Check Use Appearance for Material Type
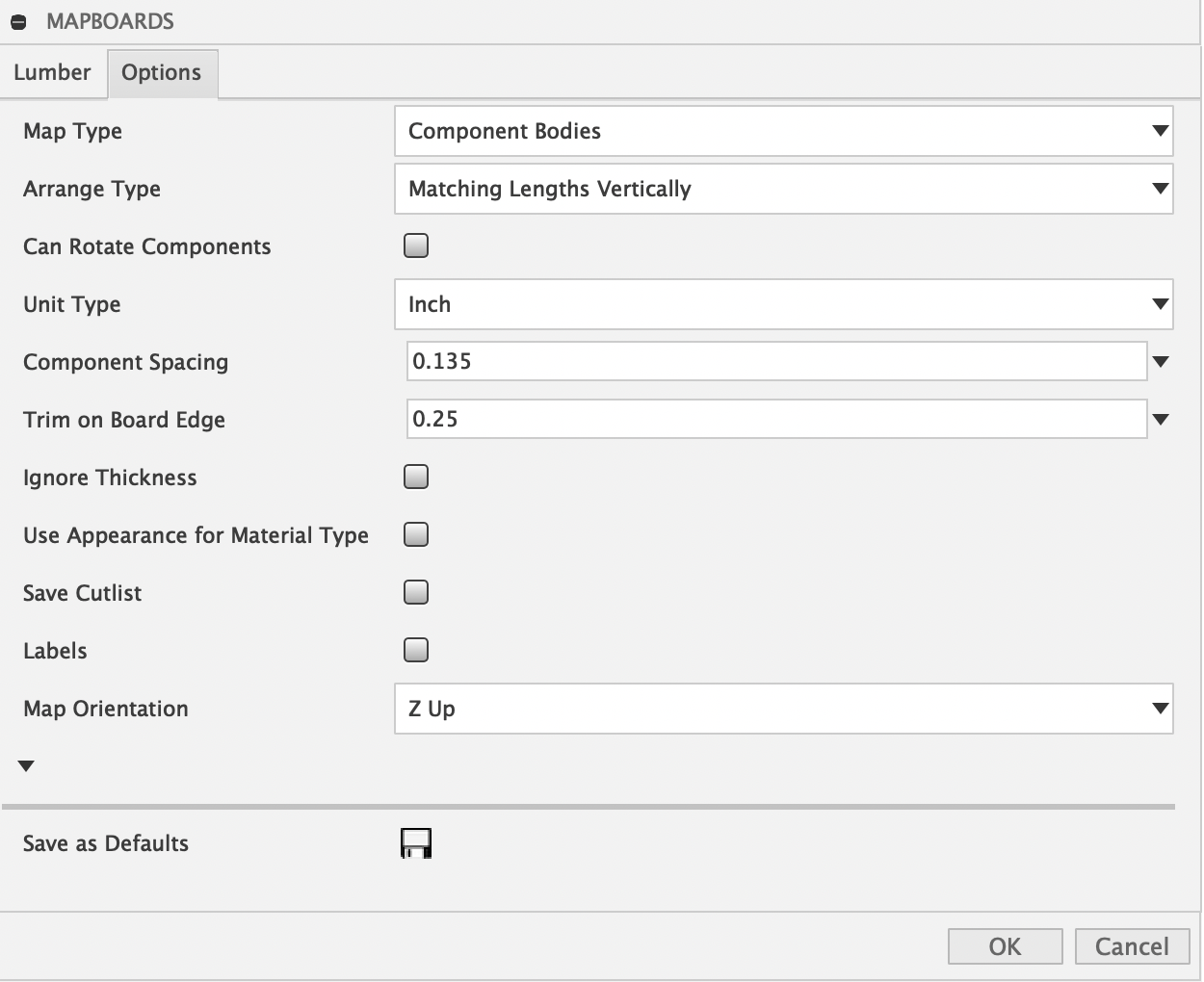 (x=416, y=535)
